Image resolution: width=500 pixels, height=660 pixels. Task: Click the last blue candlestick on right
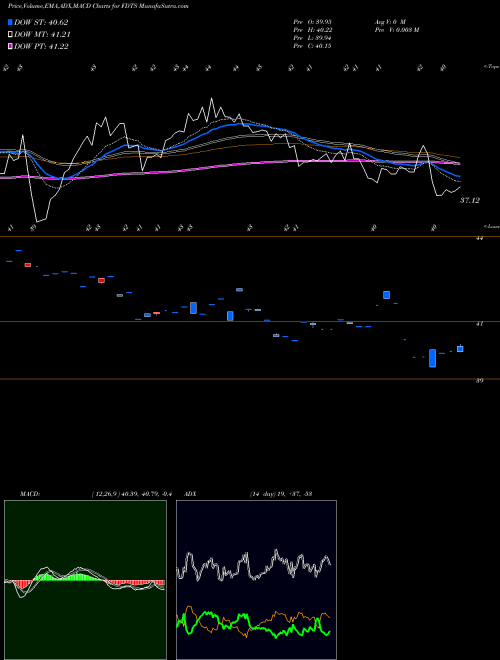tap(460, 349)
